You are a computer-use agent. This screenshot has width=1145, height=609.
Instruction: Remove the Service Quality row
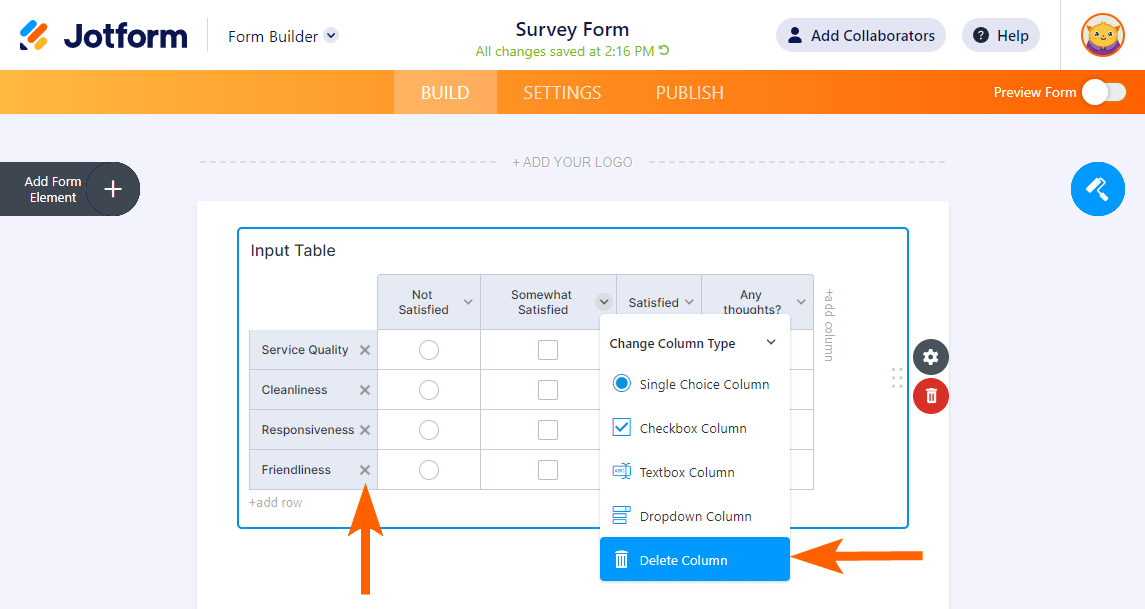[x=365, y=350]
